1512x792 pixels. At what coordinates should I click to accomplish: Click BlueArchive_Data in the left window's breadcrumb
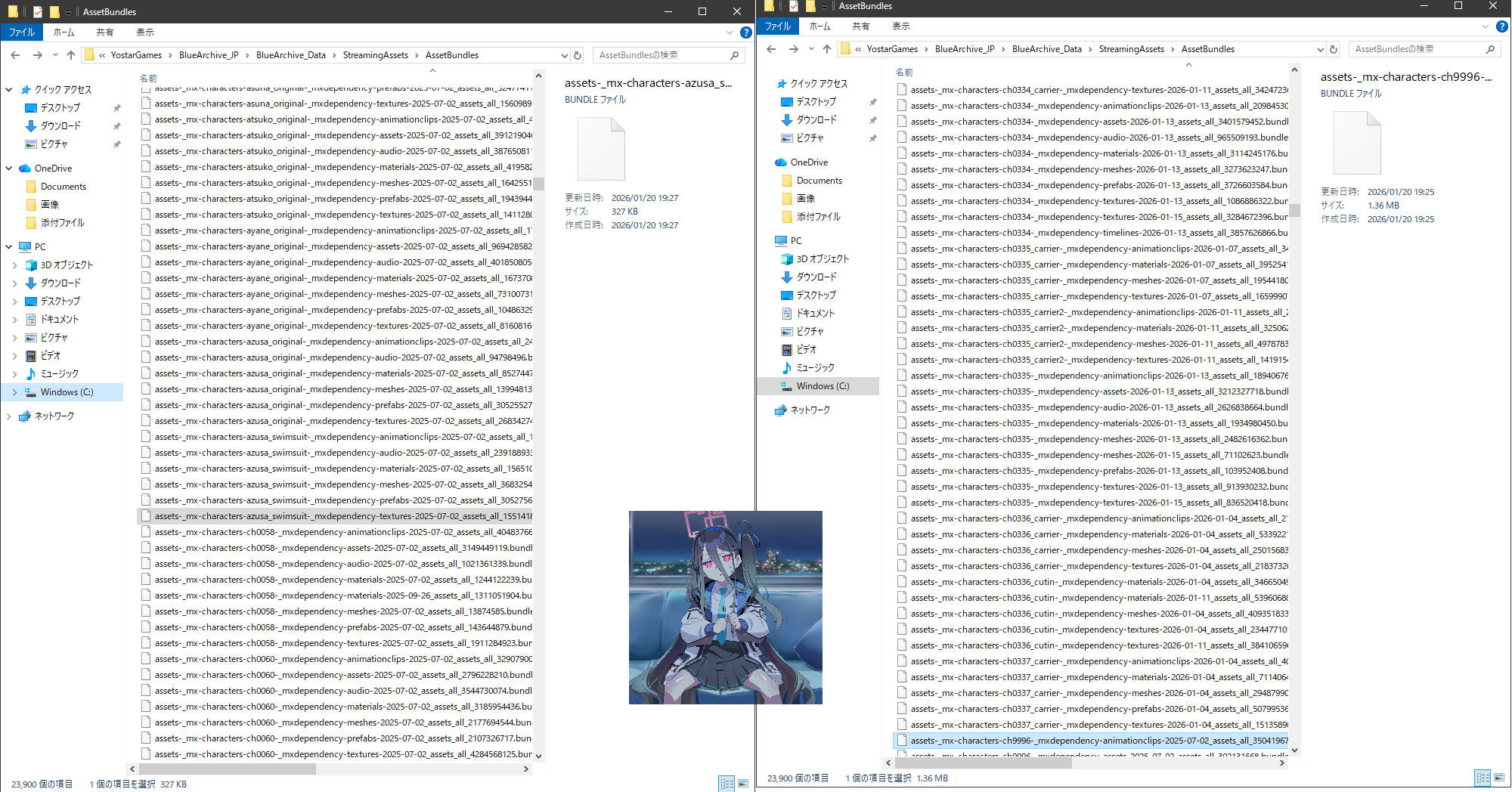pyautogui.click(x=290, y=55)
